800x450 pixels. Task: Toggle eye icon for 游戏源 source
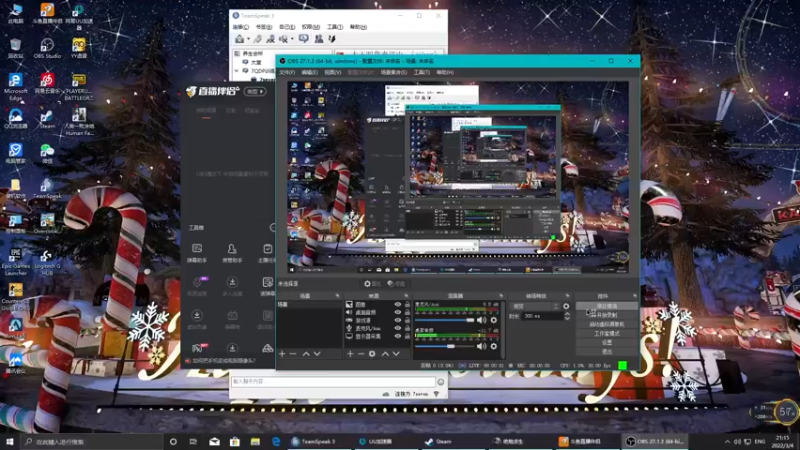click(397, 320)
